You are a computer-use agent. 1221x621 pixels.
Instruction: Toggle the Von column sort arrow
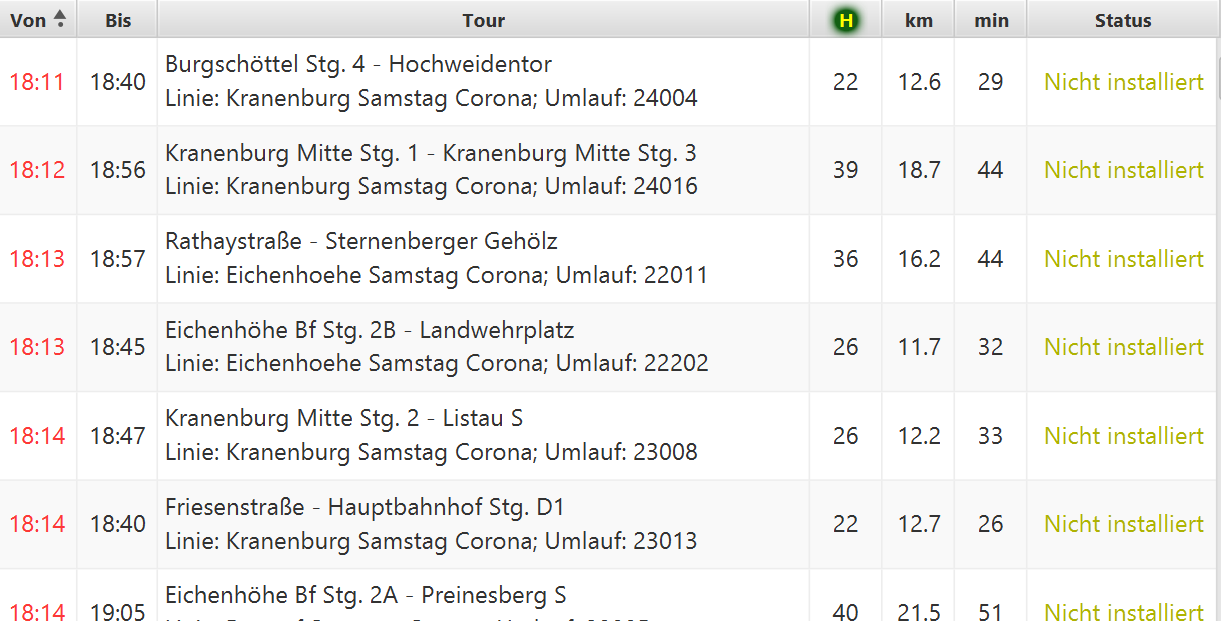(60, 19)
